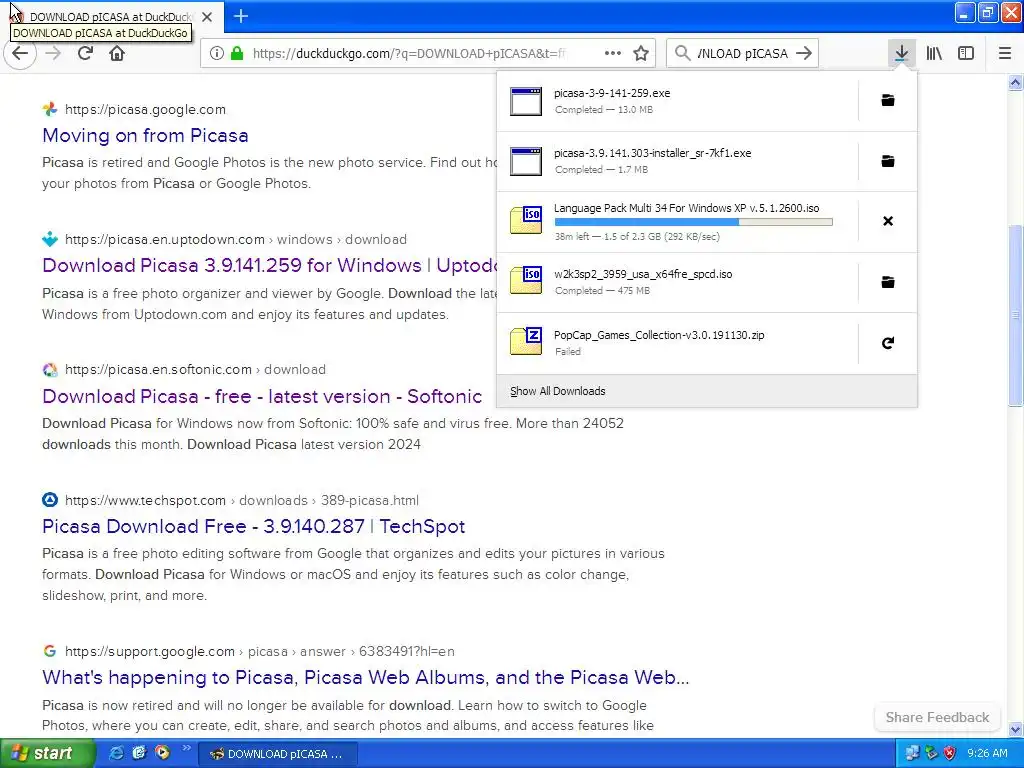
Task: Launch Internet Explorer from Quick Launch
Action: click(x=116, y=753)
